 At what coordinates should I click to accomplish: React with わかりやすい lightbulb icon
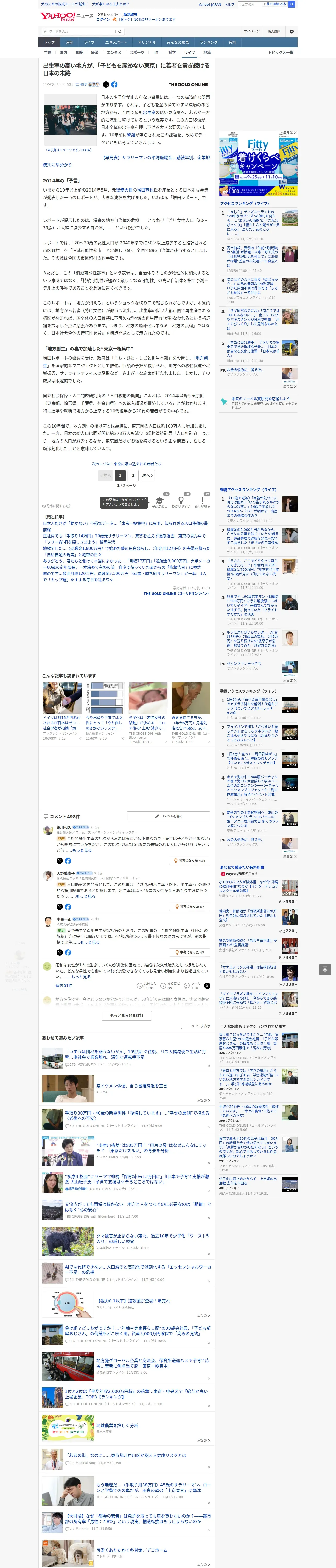tap(181, 501)
